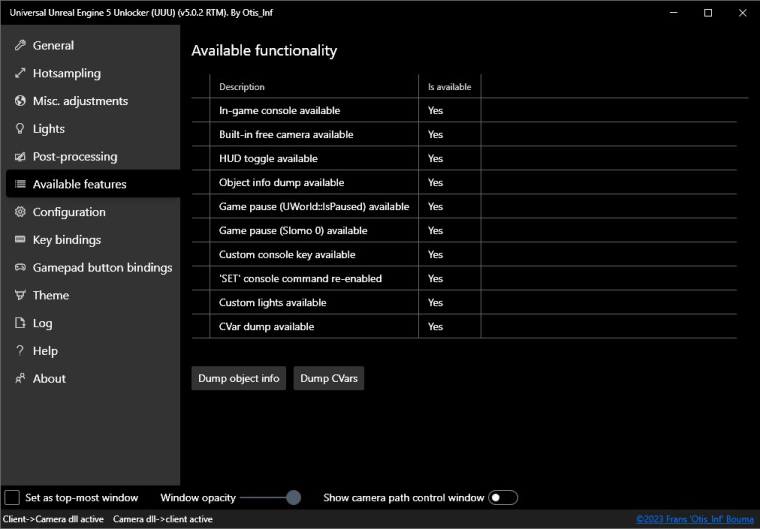This screenshot has width=760, height=529.
Task: Click the gamepad icon for Gamepad button bindings
Action: (20, 267)
